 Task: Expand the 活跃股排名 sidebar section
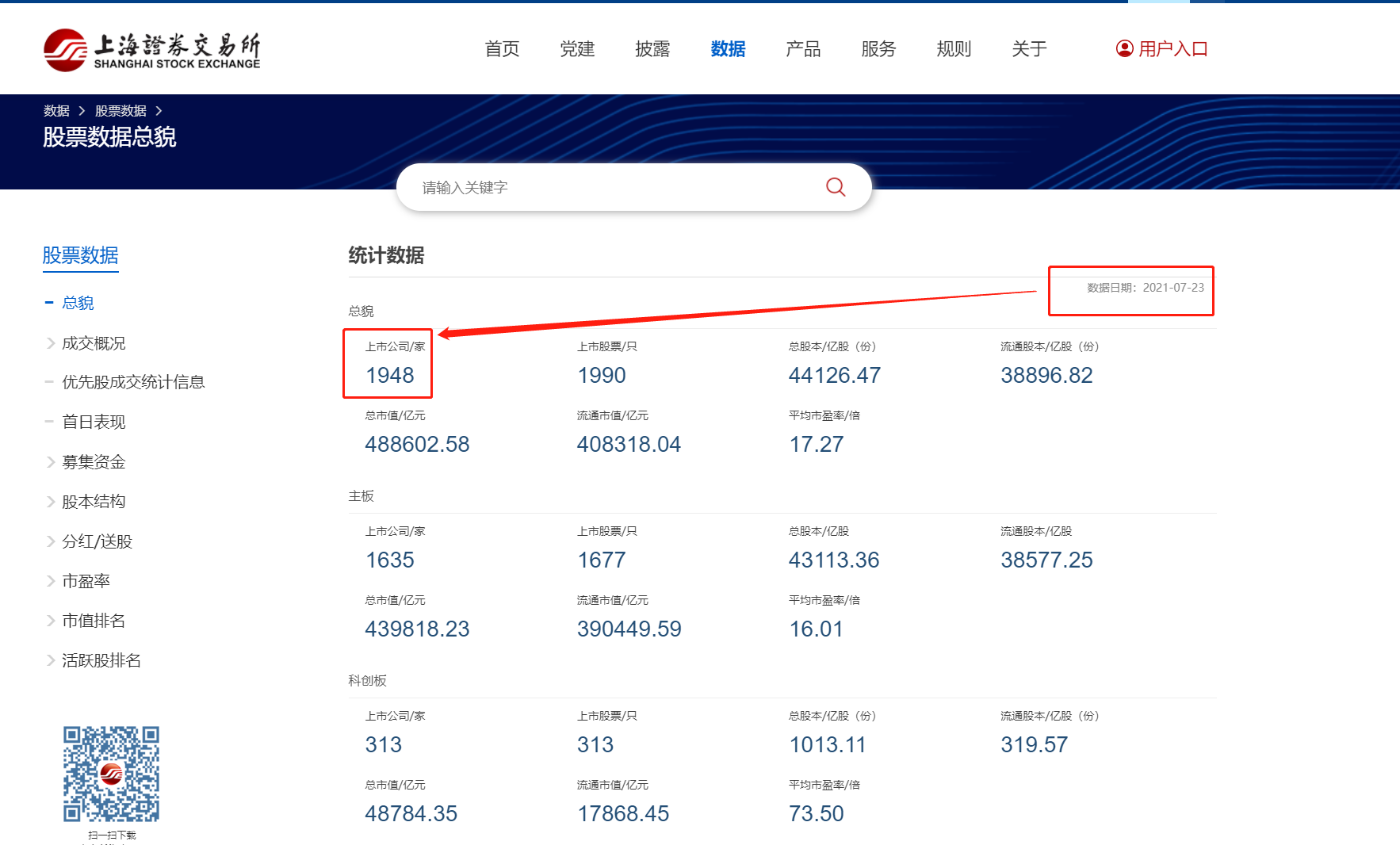coord(101,660)
